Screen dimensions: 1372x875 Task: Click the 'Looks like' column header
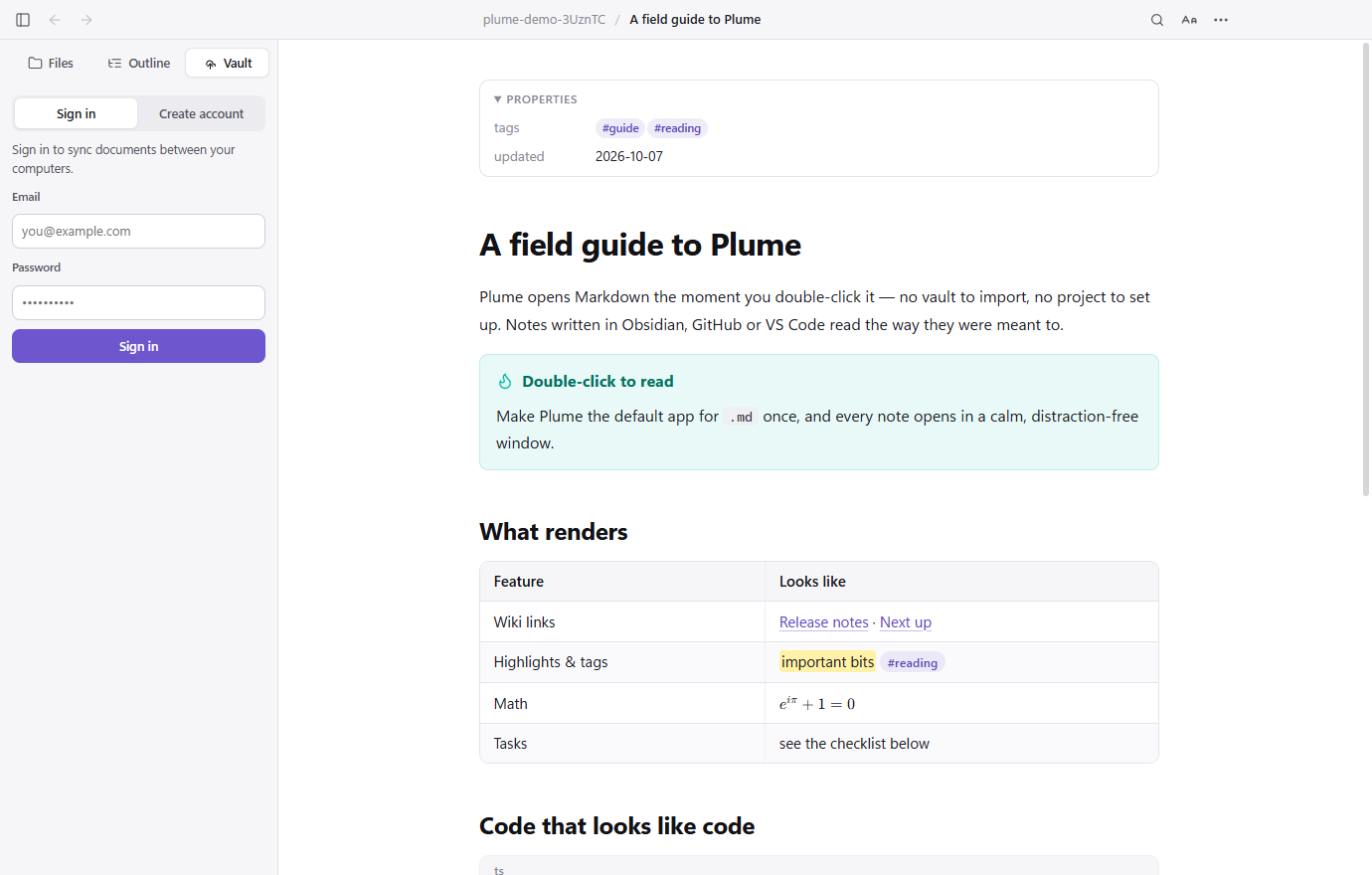tap(961, 582)
